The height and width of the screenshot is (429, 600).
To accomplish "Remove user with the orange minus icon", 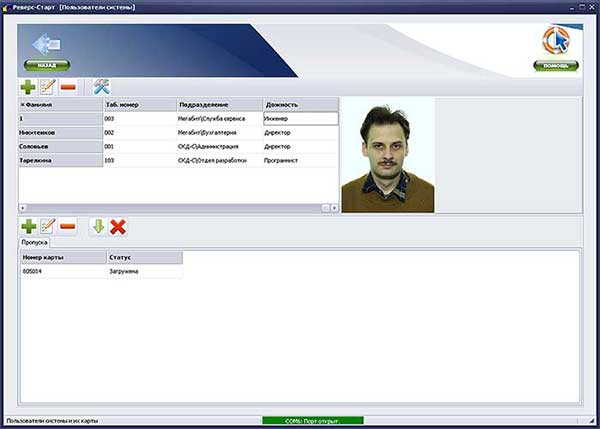I will pyautogui.click(x=68, y=87).
